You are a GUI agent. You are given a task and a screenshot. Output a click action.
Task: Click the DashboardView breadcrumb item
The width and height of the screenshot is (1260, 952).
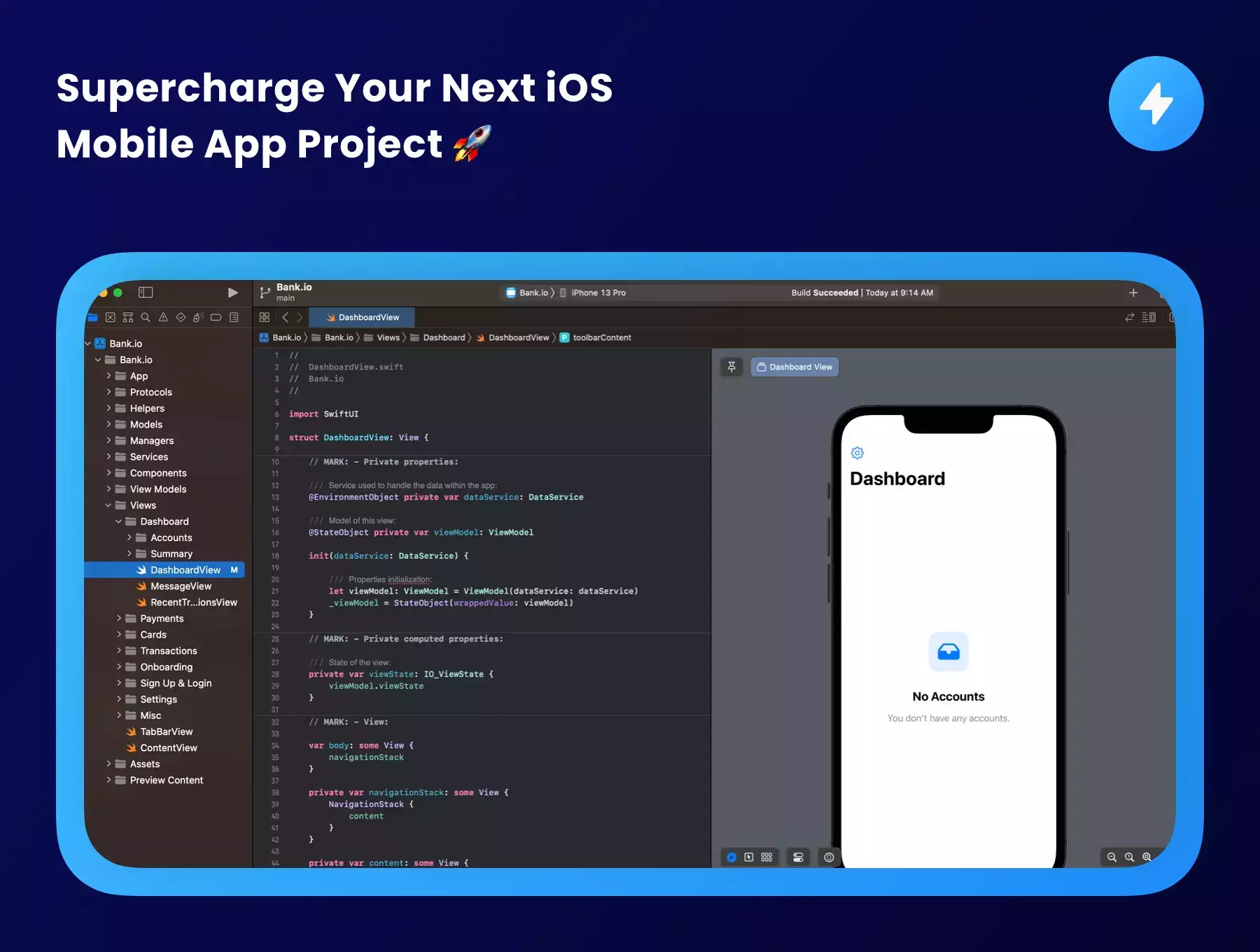tap(513, 337)
